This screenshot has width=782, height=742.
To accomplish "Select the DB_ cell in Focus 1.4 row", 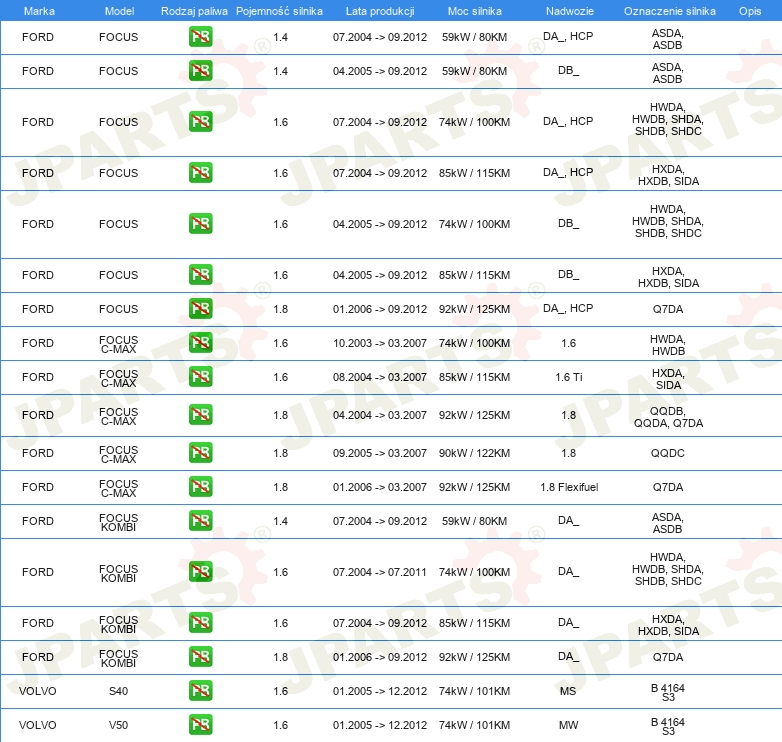I will pyautogui.click(x=568, y=71).
